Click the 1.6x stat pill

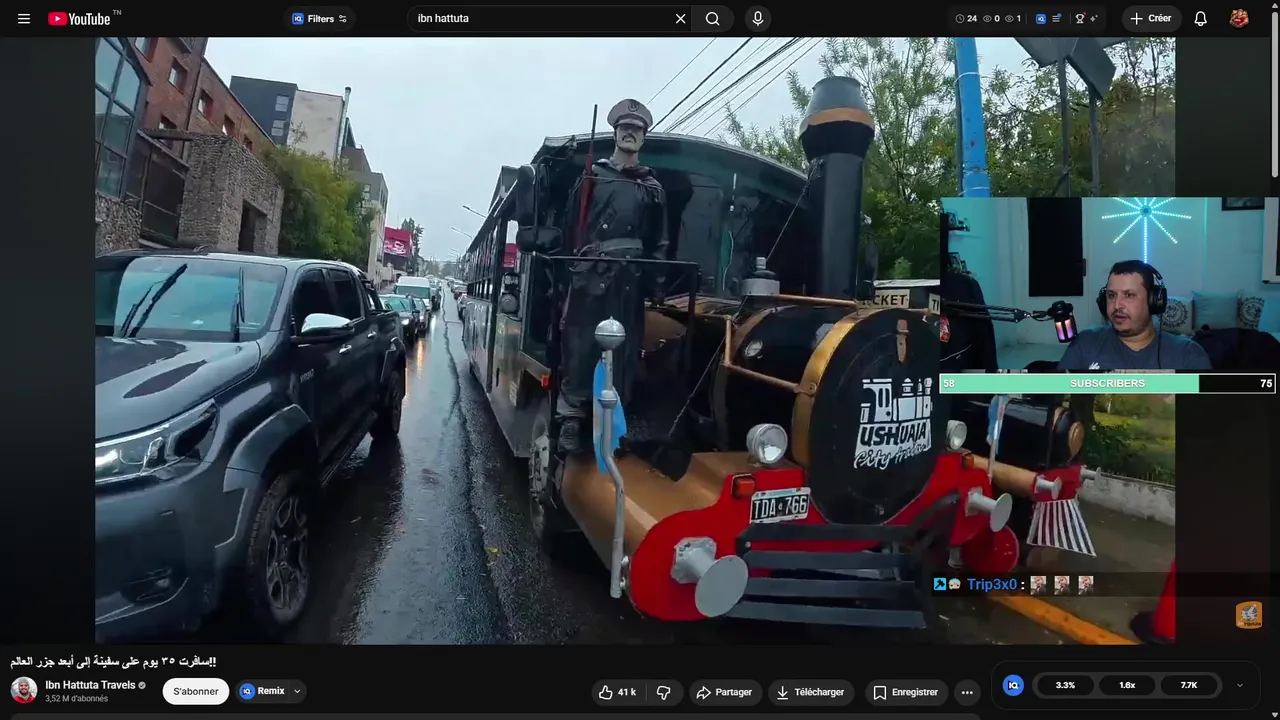[1127, 685]
